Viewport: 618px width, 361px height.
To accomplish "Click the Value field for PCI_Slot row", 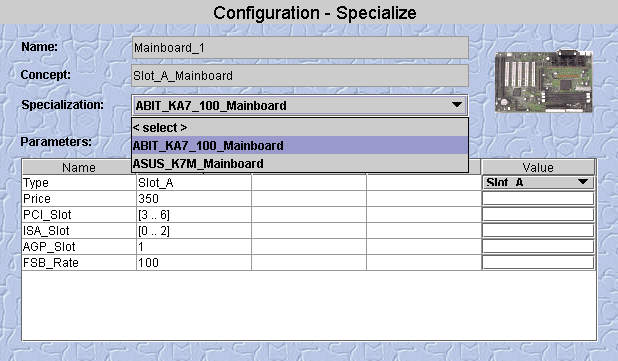I will [538, 214].
